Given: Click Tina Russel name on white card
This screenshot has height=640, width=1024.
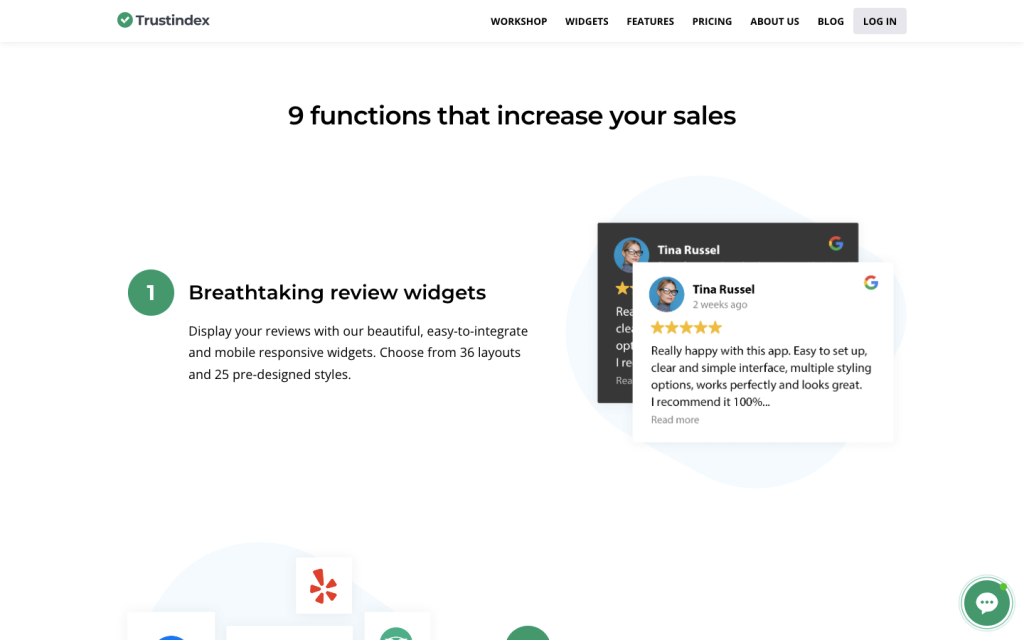Looking at the screenshot, I should pyautogui.click(x=724, y=289).
